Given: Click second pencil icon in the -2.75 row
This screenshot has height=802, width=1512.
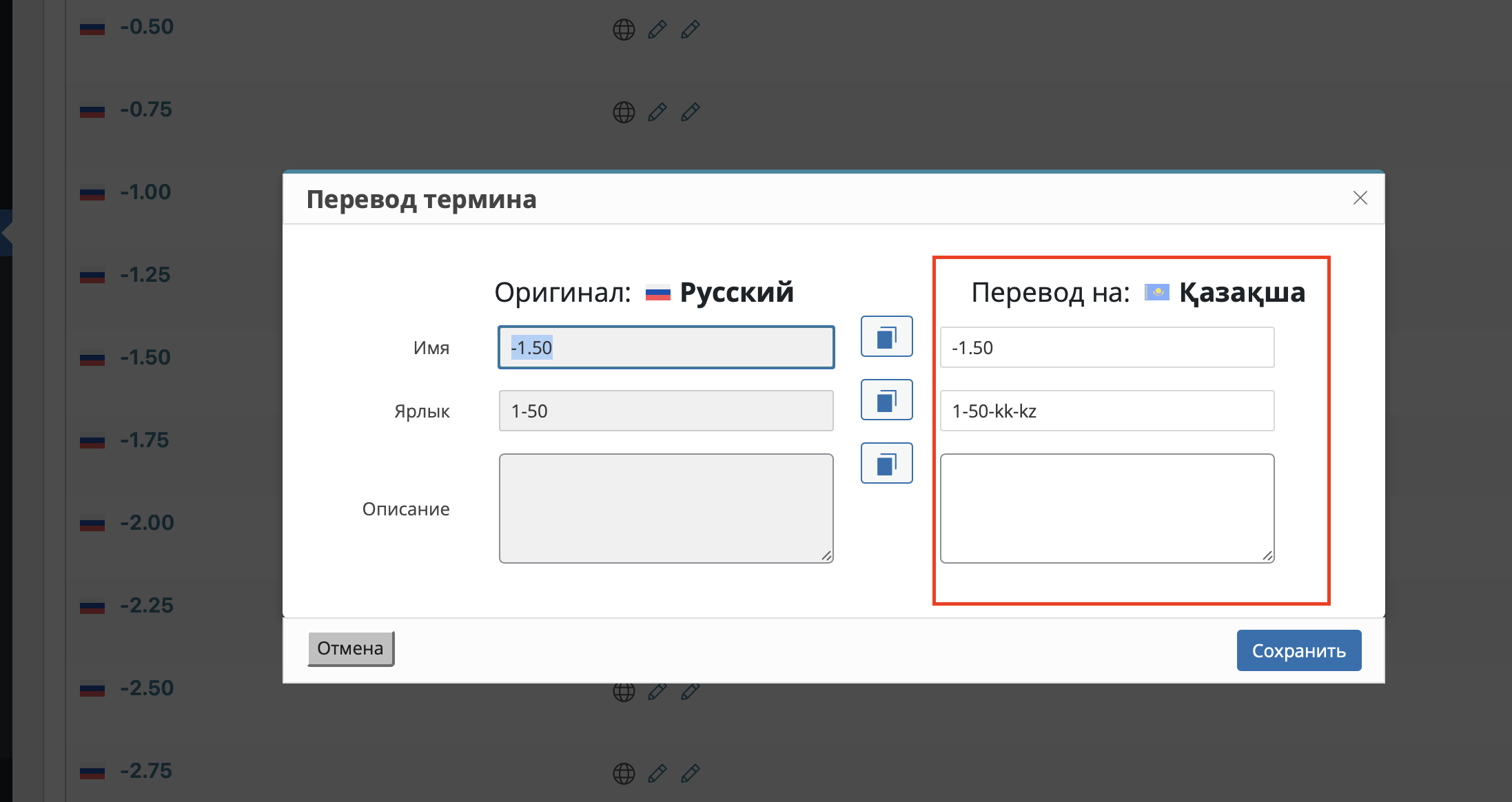Looking at the screenshot, I should tap(691, 774).
